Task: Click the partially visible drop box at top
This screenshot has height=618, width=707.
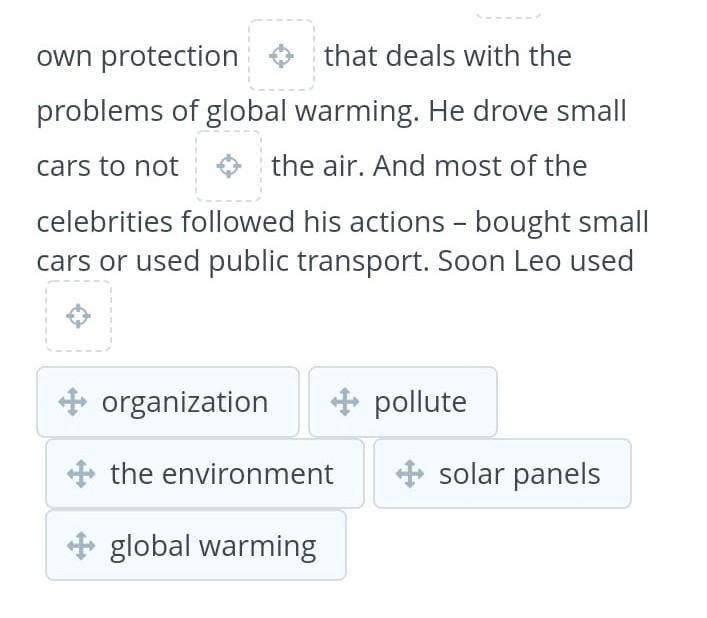Action: pos(509,13)
